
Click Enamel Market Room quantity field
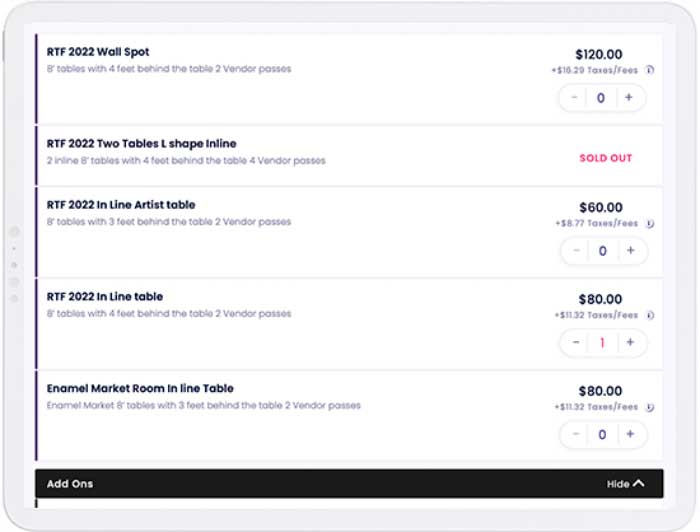pos(602,434)
